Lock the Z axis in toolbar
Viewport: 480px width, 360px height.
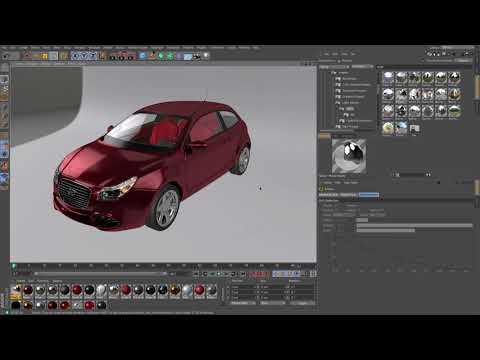pyautogui.click(x=93, y=56)
